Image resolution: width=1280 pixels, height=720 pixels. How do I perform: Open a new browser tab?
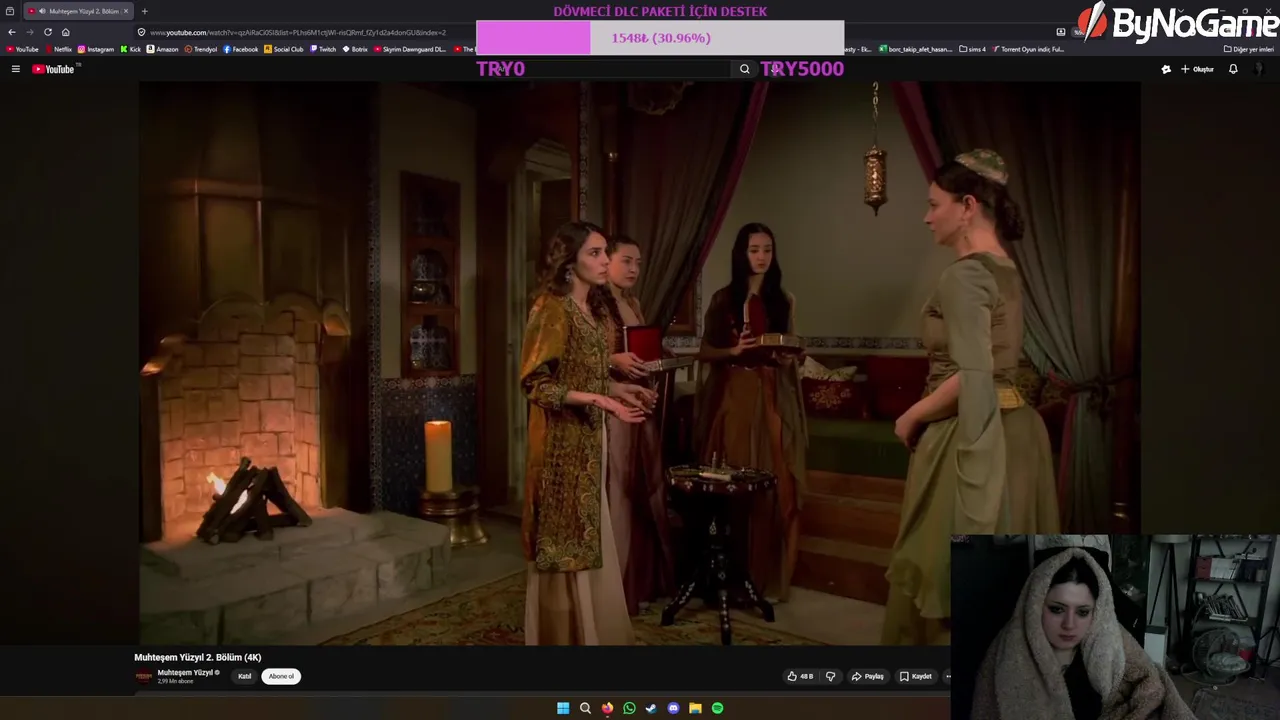[144, 11]
